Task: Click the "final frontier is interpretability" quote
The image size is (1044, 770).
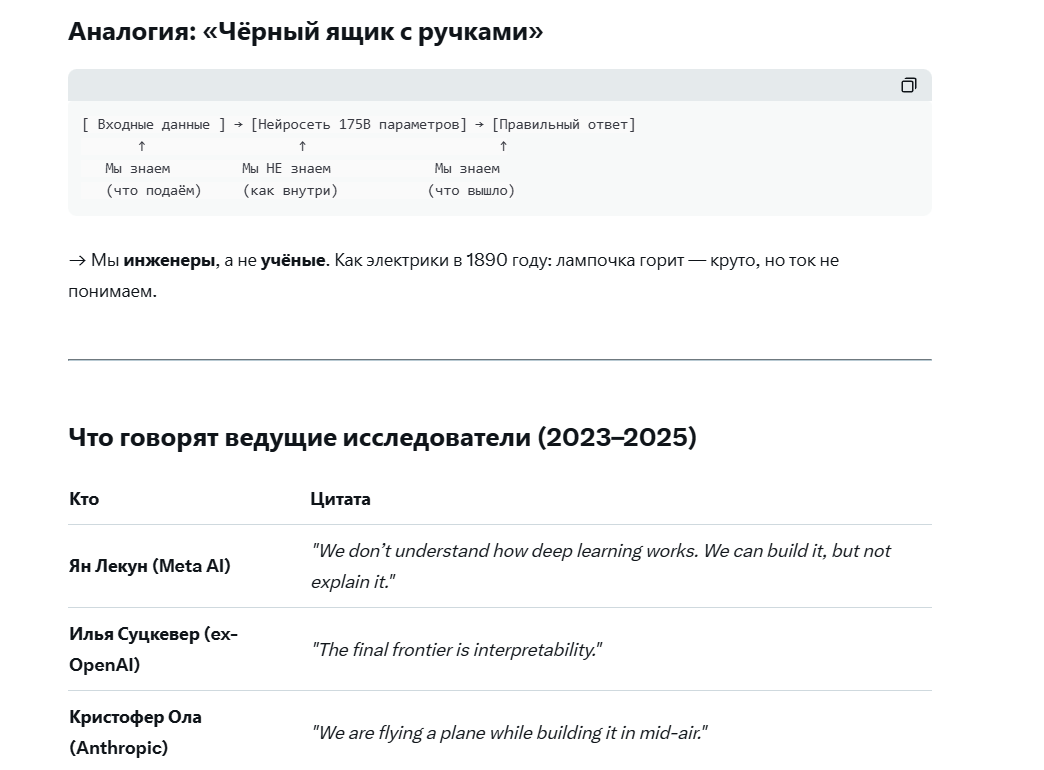Action: pyautogui.click(x=457, y=650)
